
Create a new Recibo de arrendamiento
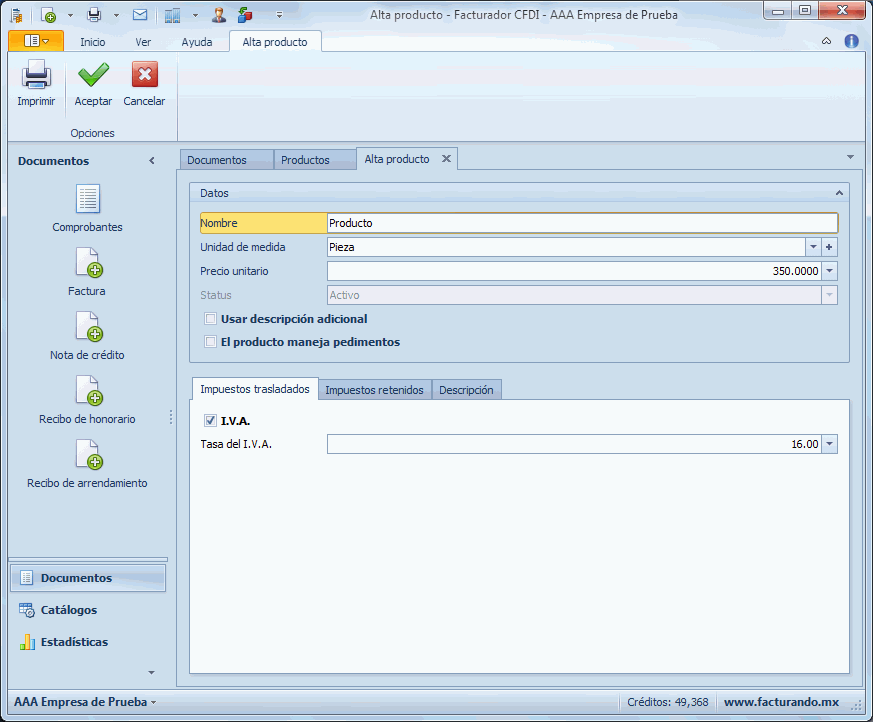click(88, 455)
